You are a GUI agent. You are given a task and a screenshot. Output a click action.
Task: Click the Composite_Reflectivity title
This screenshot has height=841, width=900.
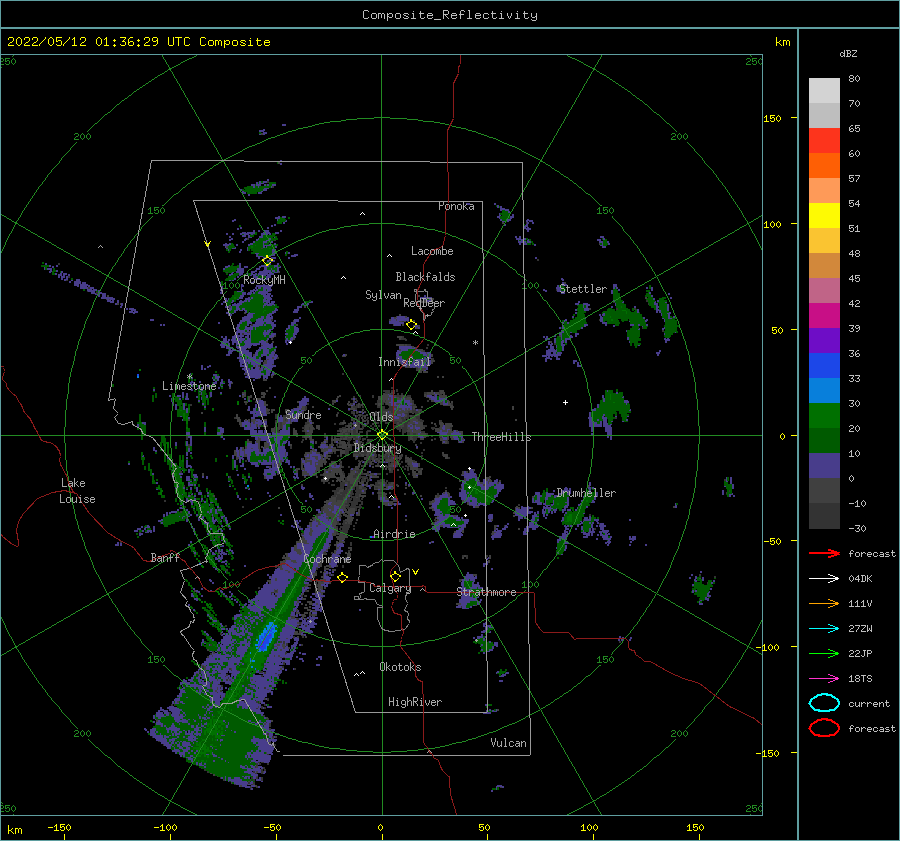450,15
